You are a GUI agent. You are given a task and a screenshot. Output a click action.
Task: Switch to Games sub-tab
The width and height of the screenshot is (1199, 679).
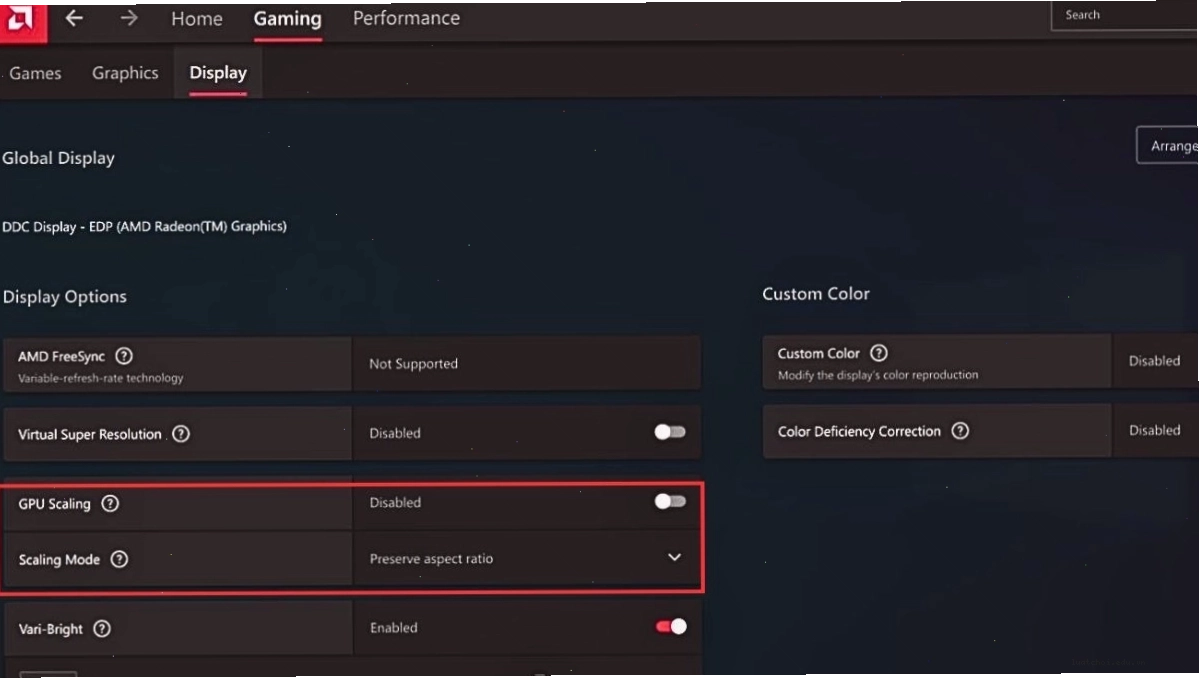pyautogui.click(x=35, y=73)
